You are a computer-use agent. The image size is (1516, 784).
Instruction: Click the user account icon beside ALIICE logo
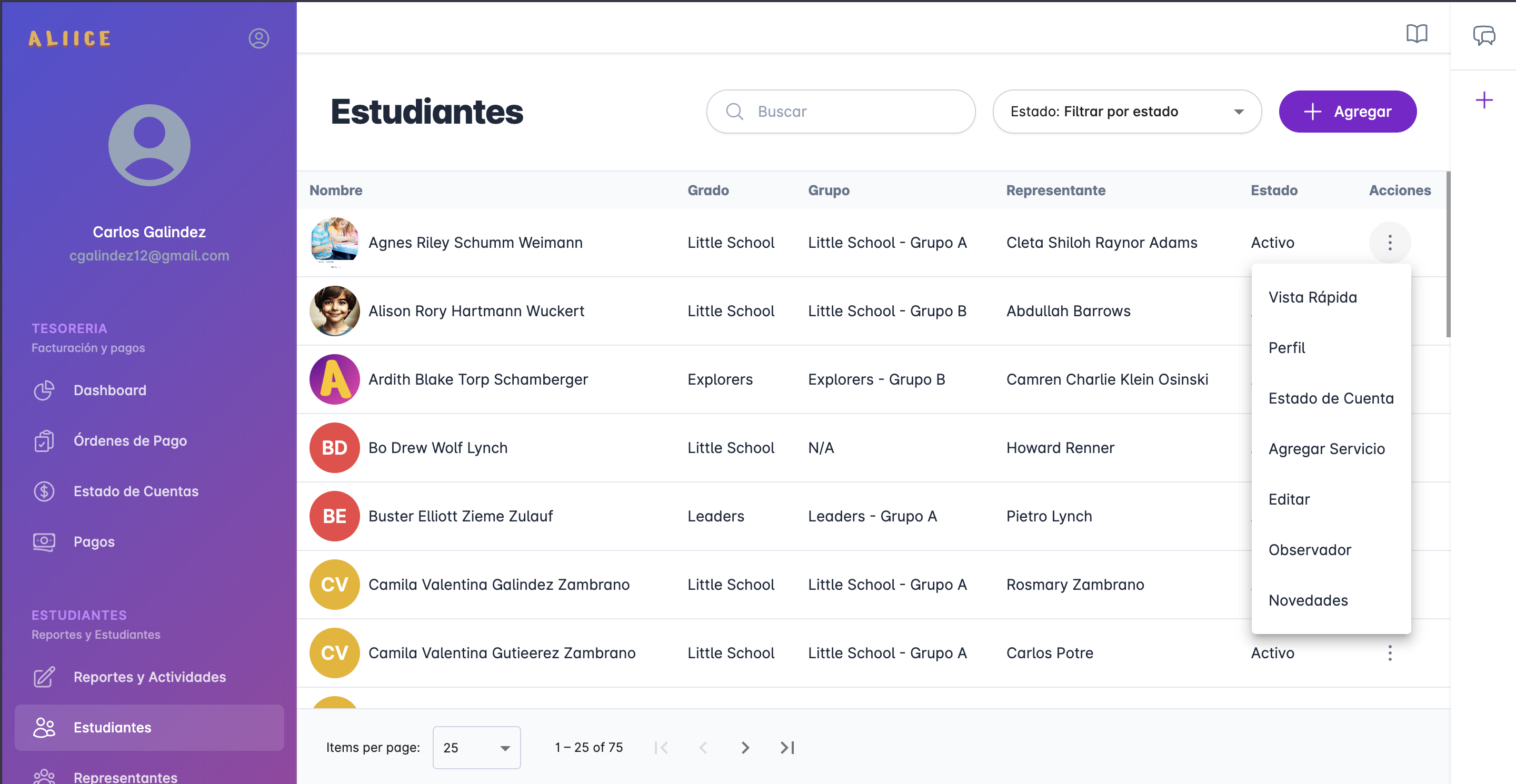pyautogui.click(x=258, y=38)
